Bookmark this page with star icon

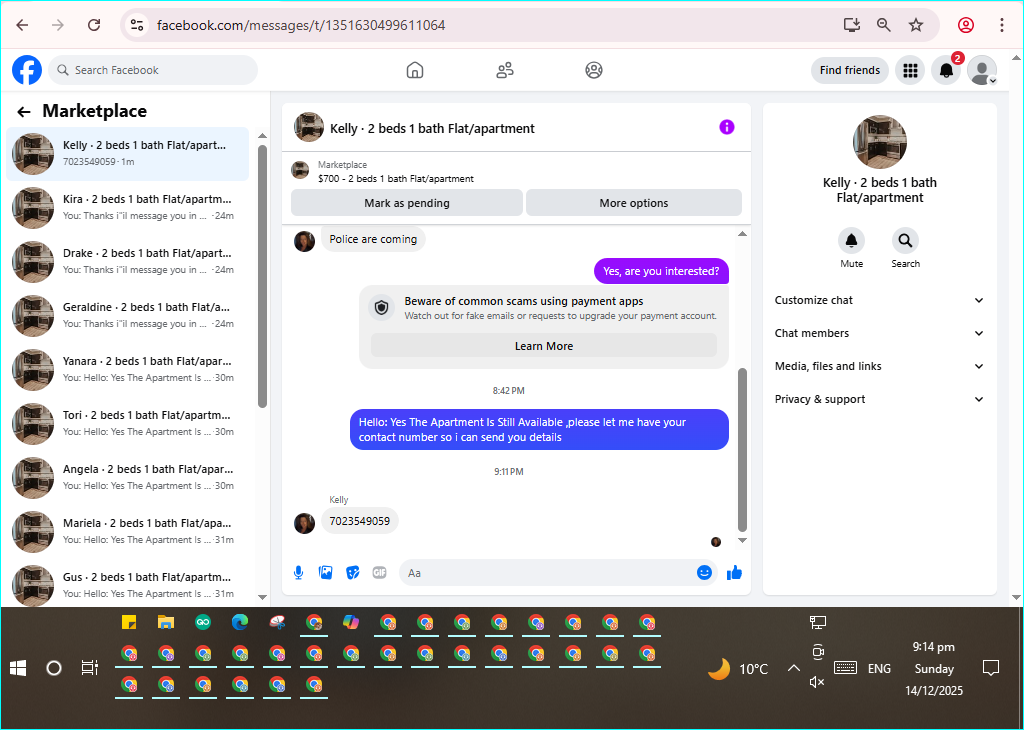tap(916, 25)
